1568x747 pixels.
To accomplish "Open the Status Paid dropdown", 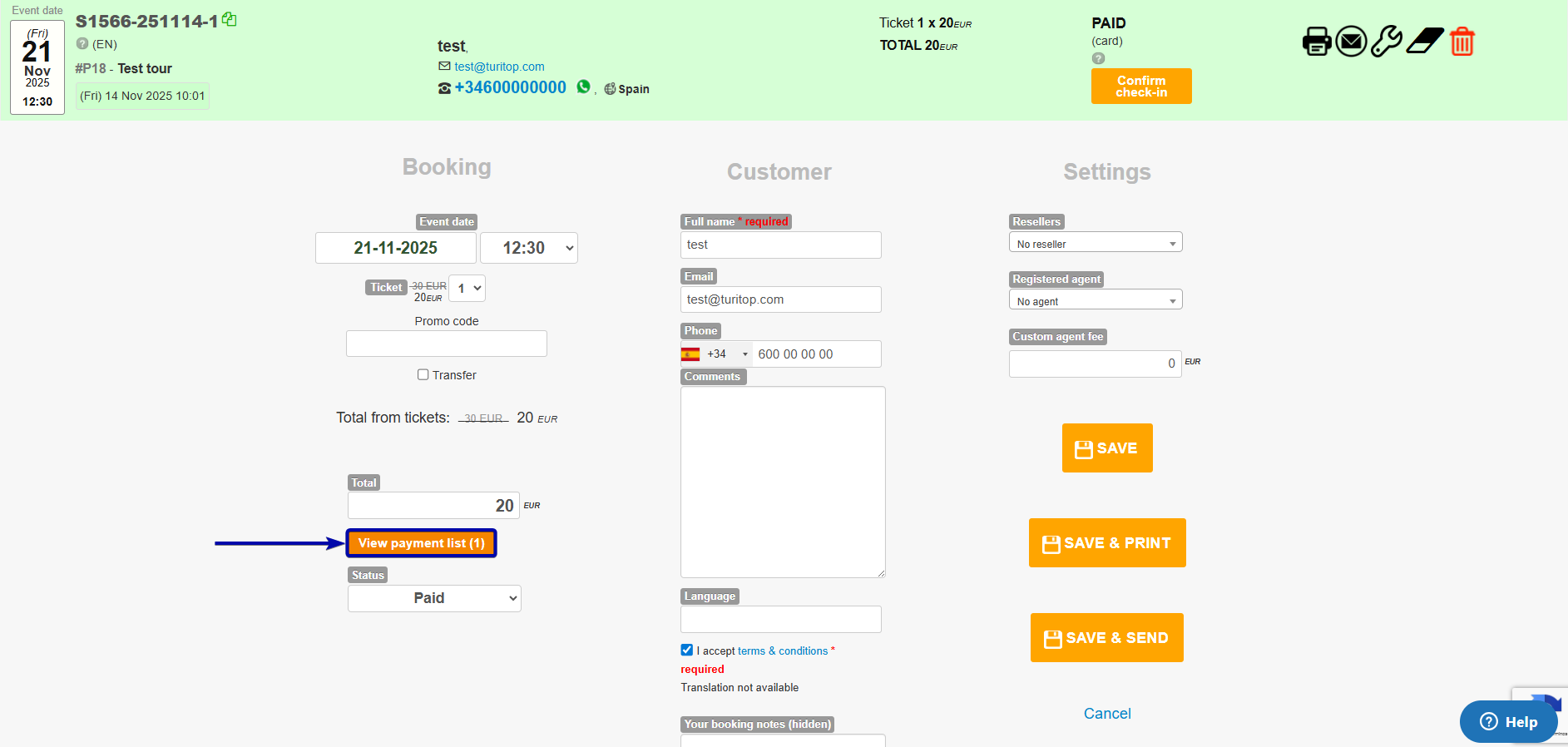I will tap(434, 598).
